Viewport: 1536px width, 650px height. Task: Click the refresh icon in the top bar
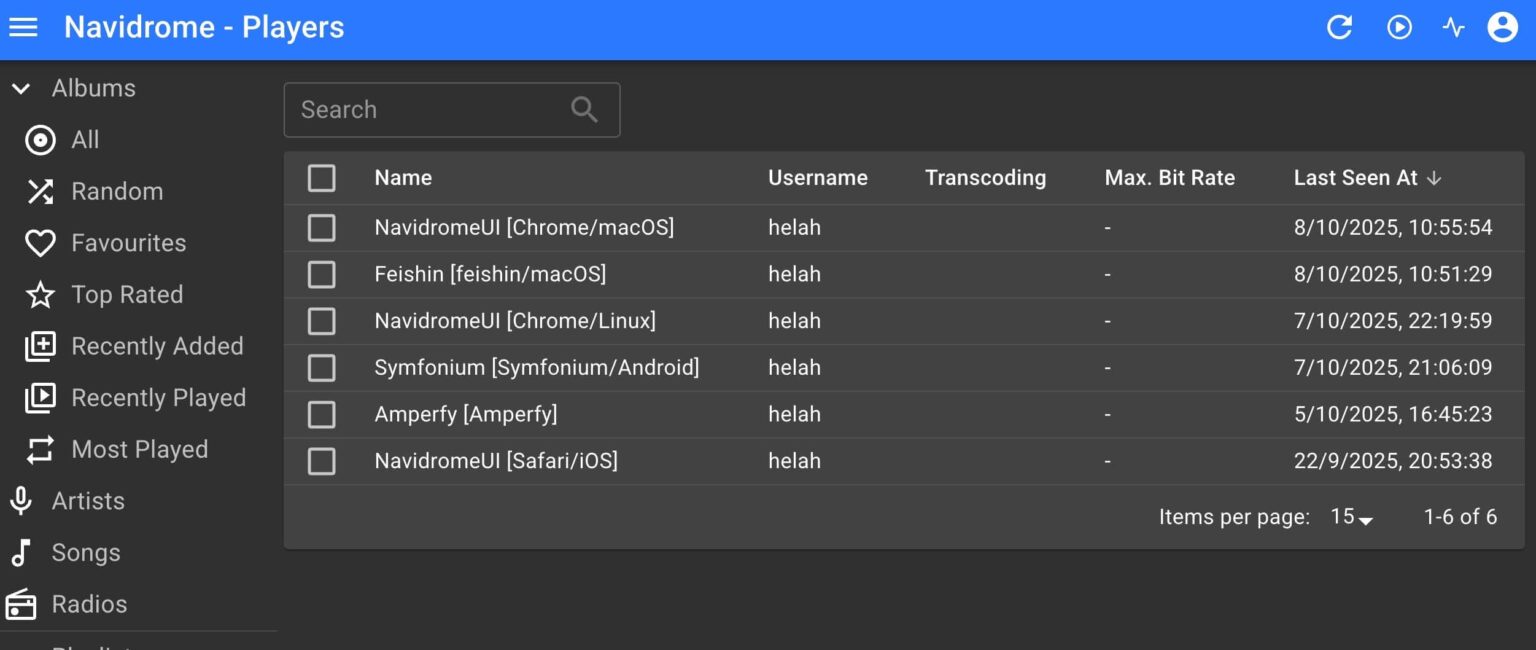point(1340,27)
